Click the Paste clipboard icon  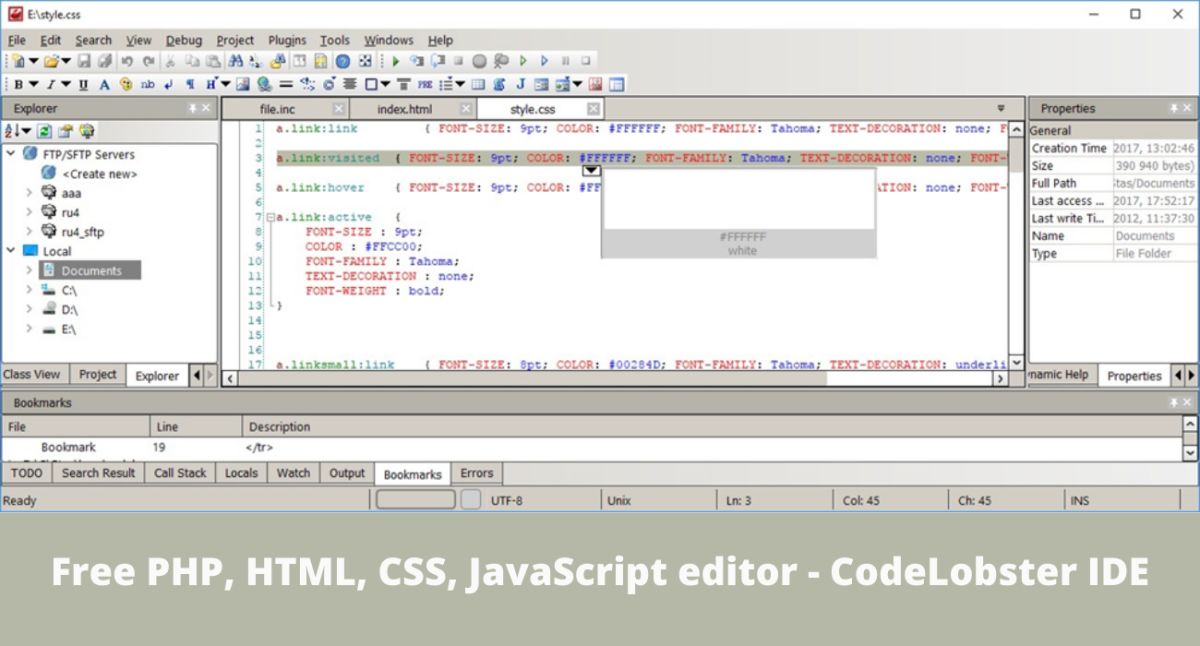click(212, 61)
